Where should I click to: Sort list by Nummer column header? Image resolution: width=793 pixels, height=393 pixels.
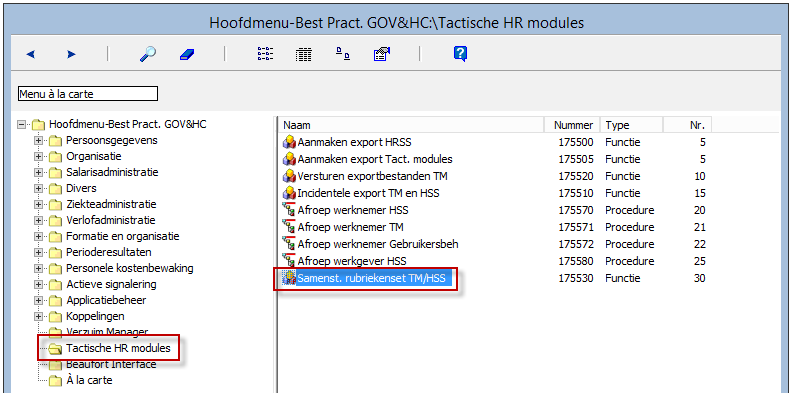[x=572, y=125]
